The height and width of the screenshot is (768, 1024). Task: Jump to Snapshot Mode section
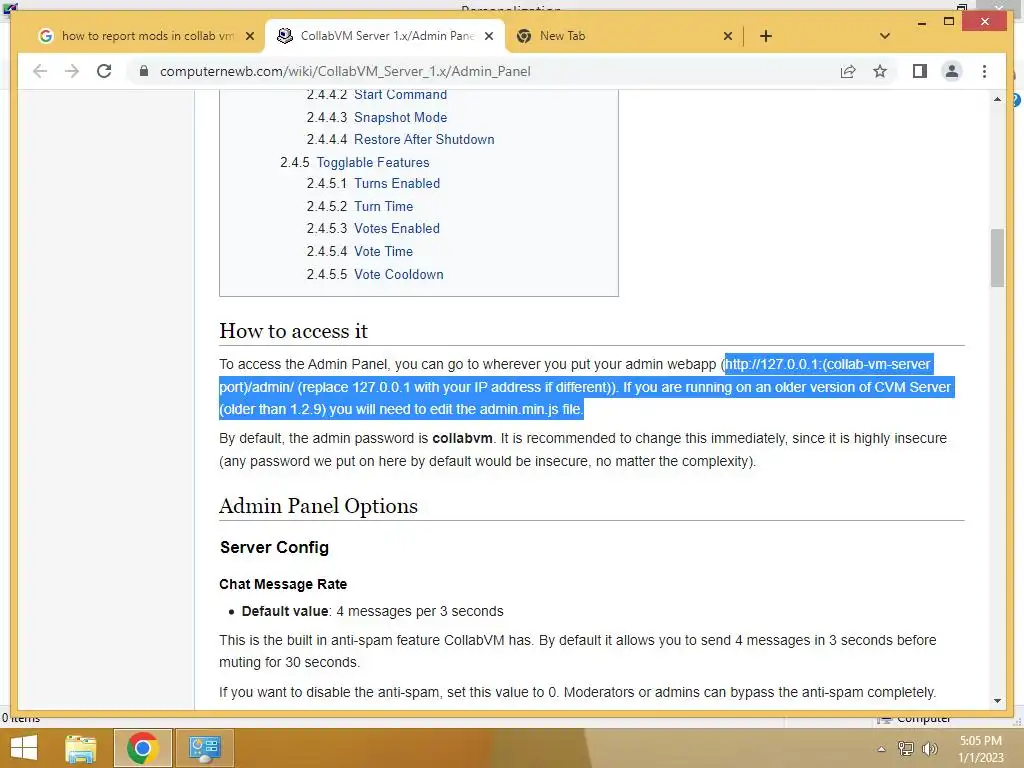coord(400,118)
